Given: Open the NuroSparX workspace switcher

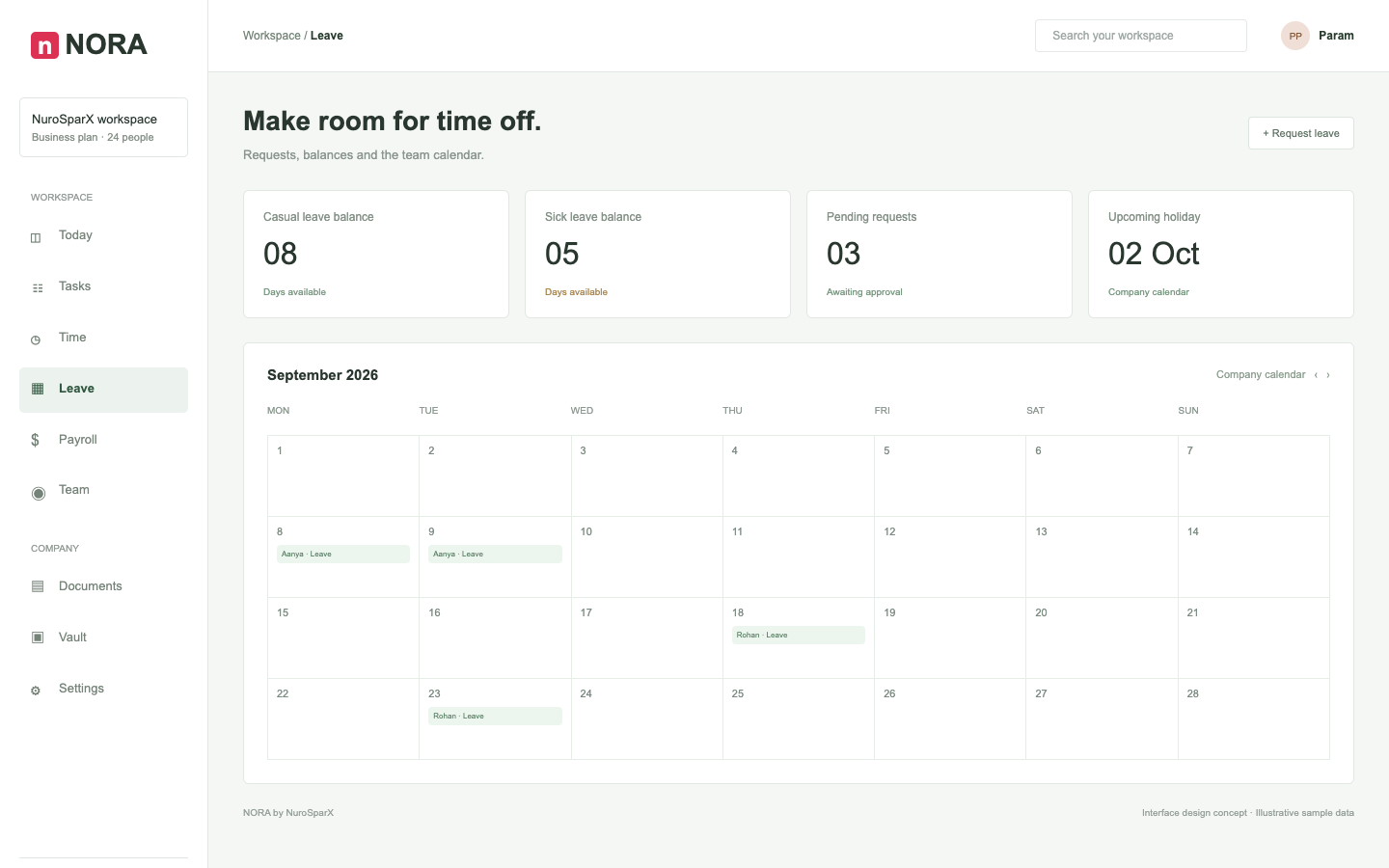Looking at the screenshot, I should pyautogui.click(x=103, y=127).
